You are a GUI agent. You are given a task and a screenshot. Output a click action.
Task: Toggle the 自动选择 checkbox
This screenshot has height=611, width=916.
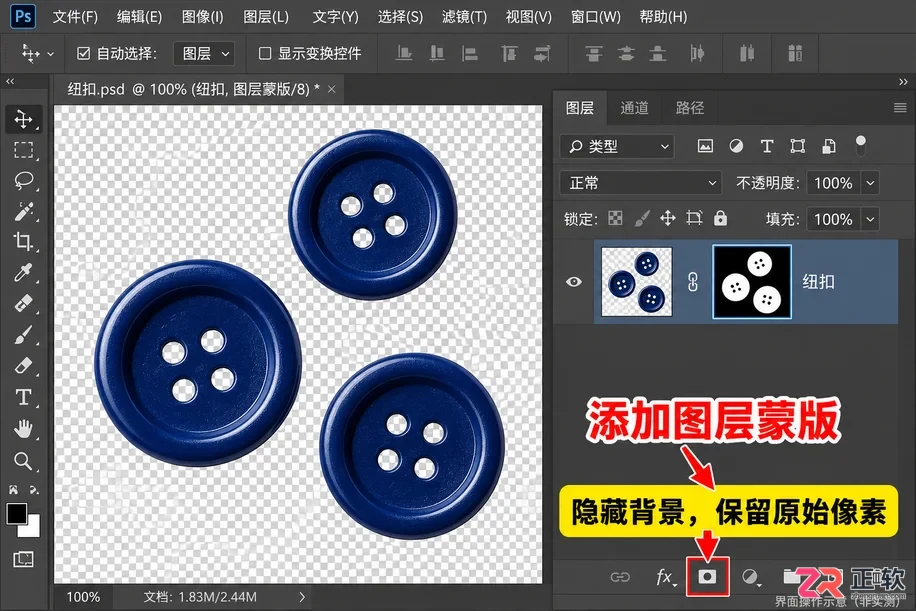84,54
